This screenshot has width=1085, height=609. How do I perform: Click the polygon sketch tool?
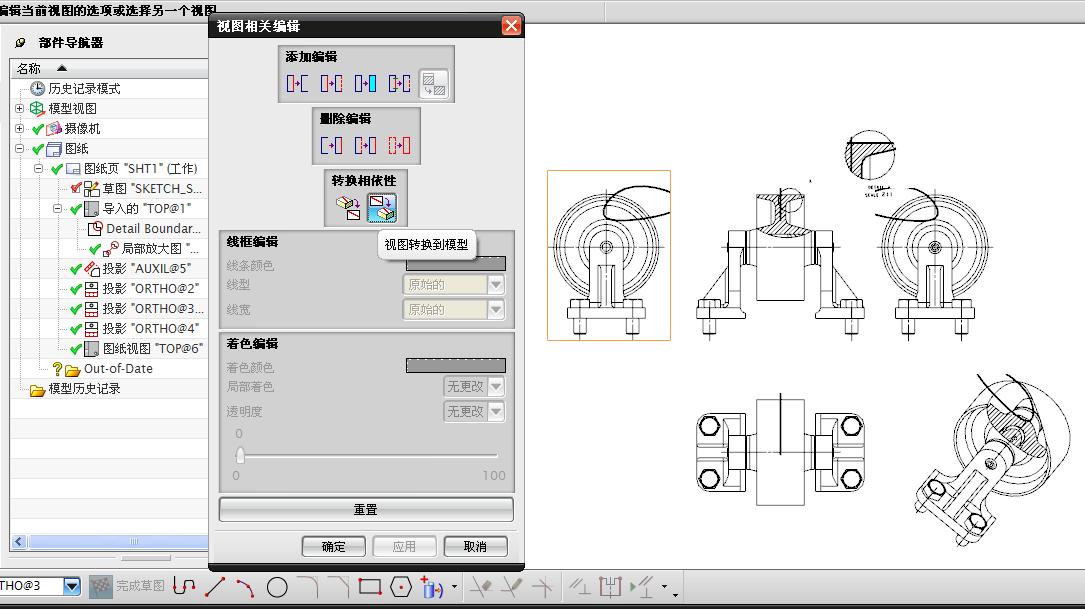coord(401,588)
